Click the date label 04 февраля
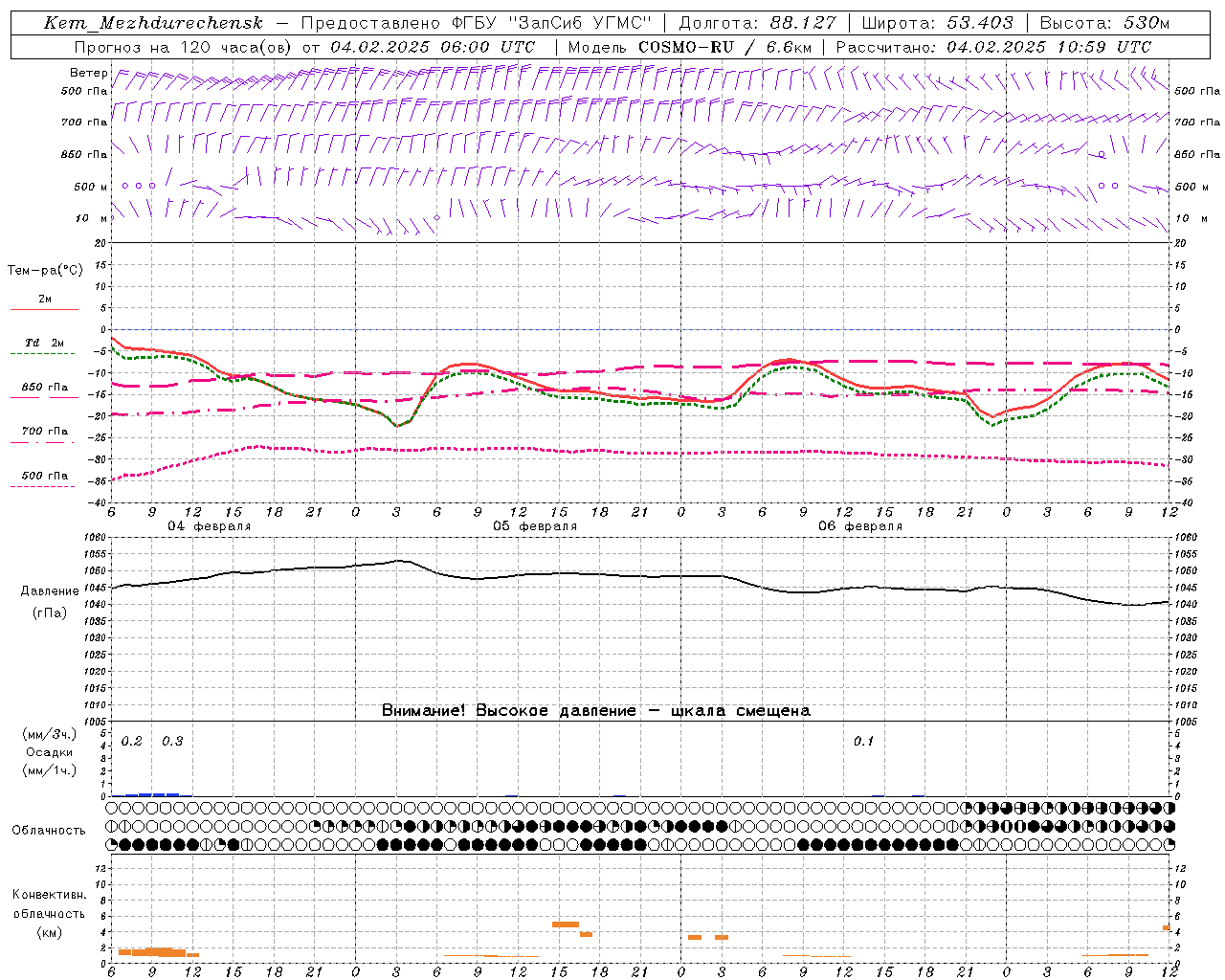Image resolution: width=1225 pixels, height=980 pixels. point(210,526)
